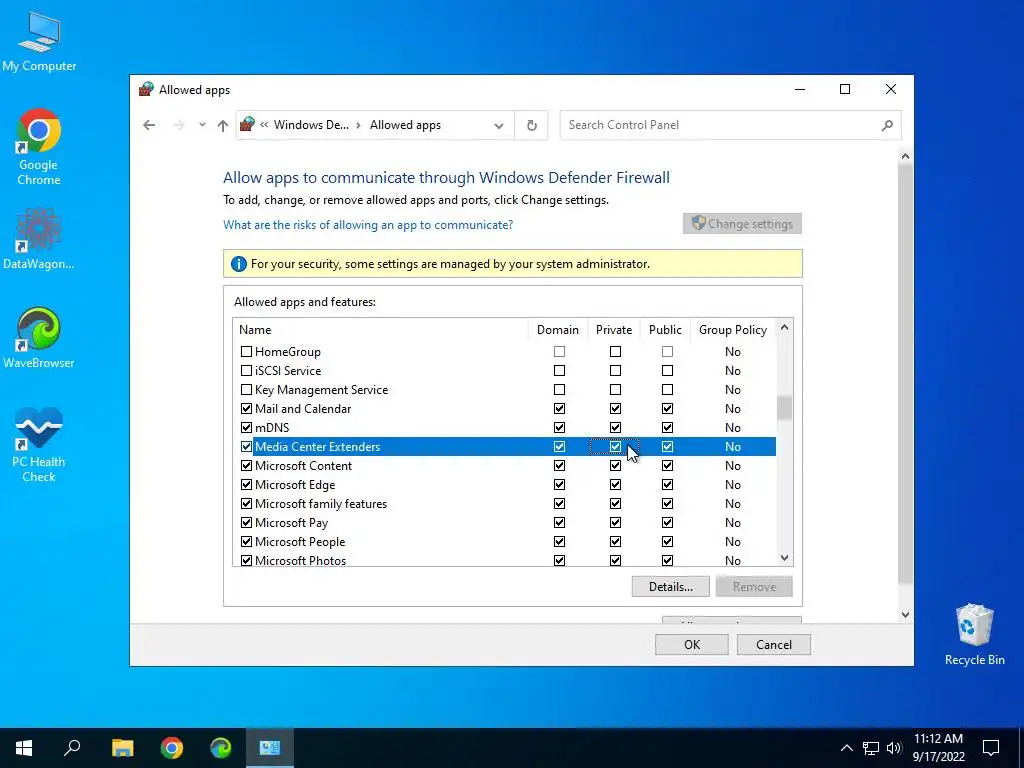The height and width of the screenshot is (768, 1024).
Task: Click the Allowed apps title bar icon
Action: click(146, 89)
